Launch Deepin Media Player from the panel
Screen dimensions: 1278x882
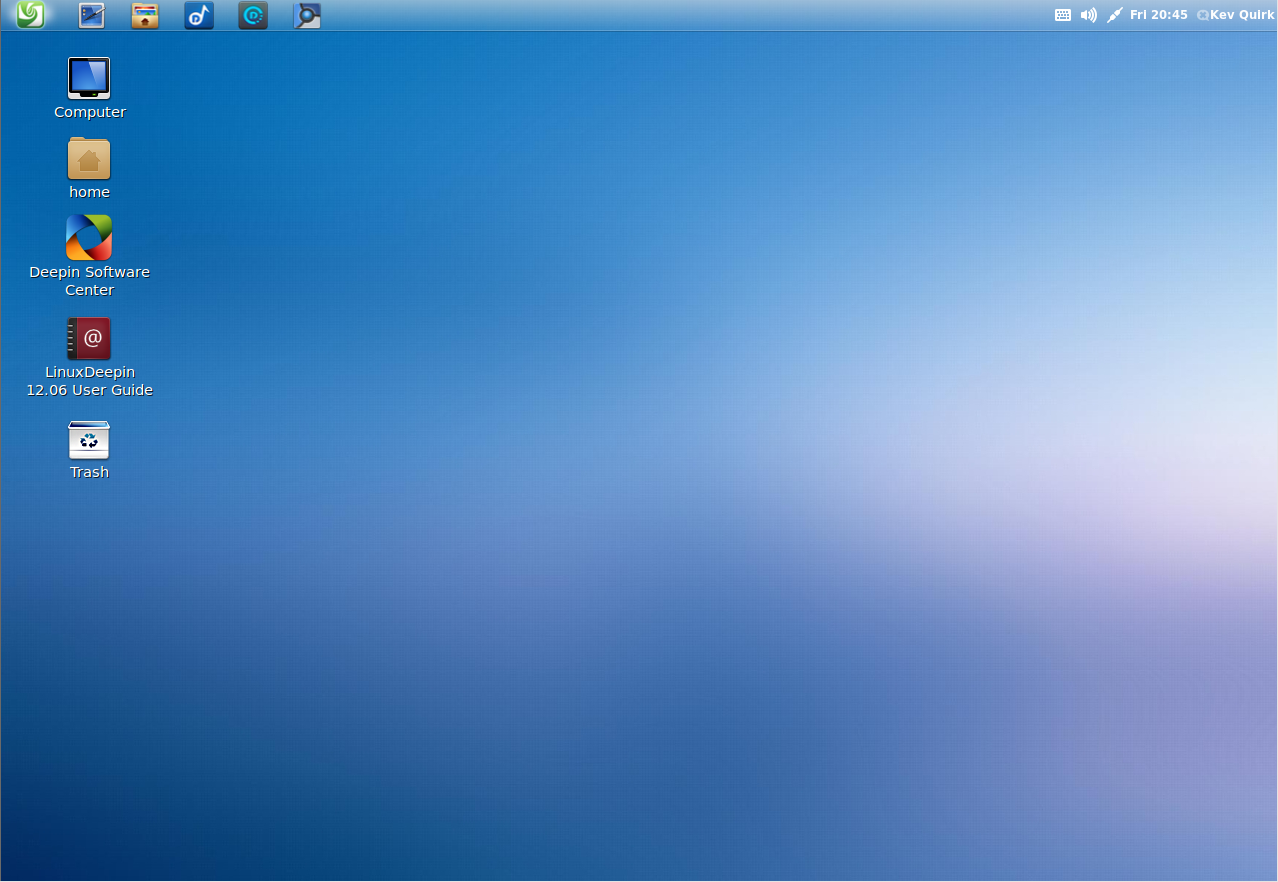click(x=253, y=15)
